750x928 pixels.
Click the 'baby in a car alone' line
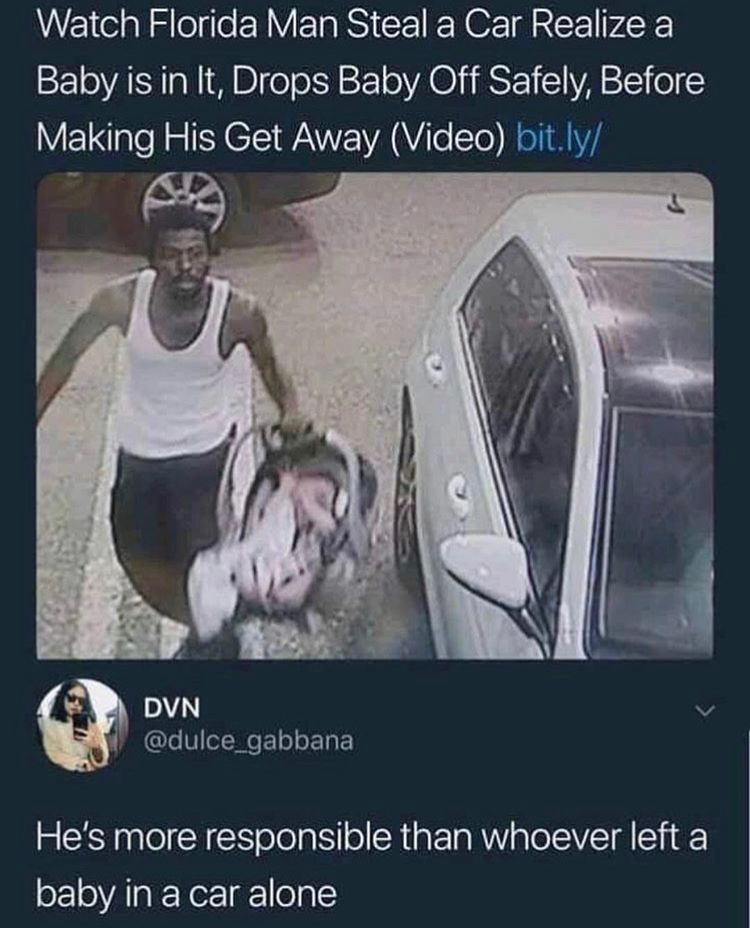[186, 893]
